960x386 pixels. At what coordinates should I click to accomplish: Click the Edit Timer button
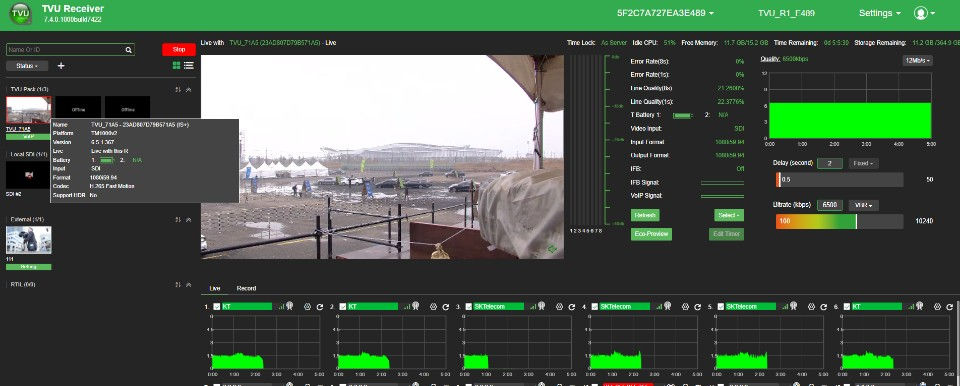coord(726,234)
